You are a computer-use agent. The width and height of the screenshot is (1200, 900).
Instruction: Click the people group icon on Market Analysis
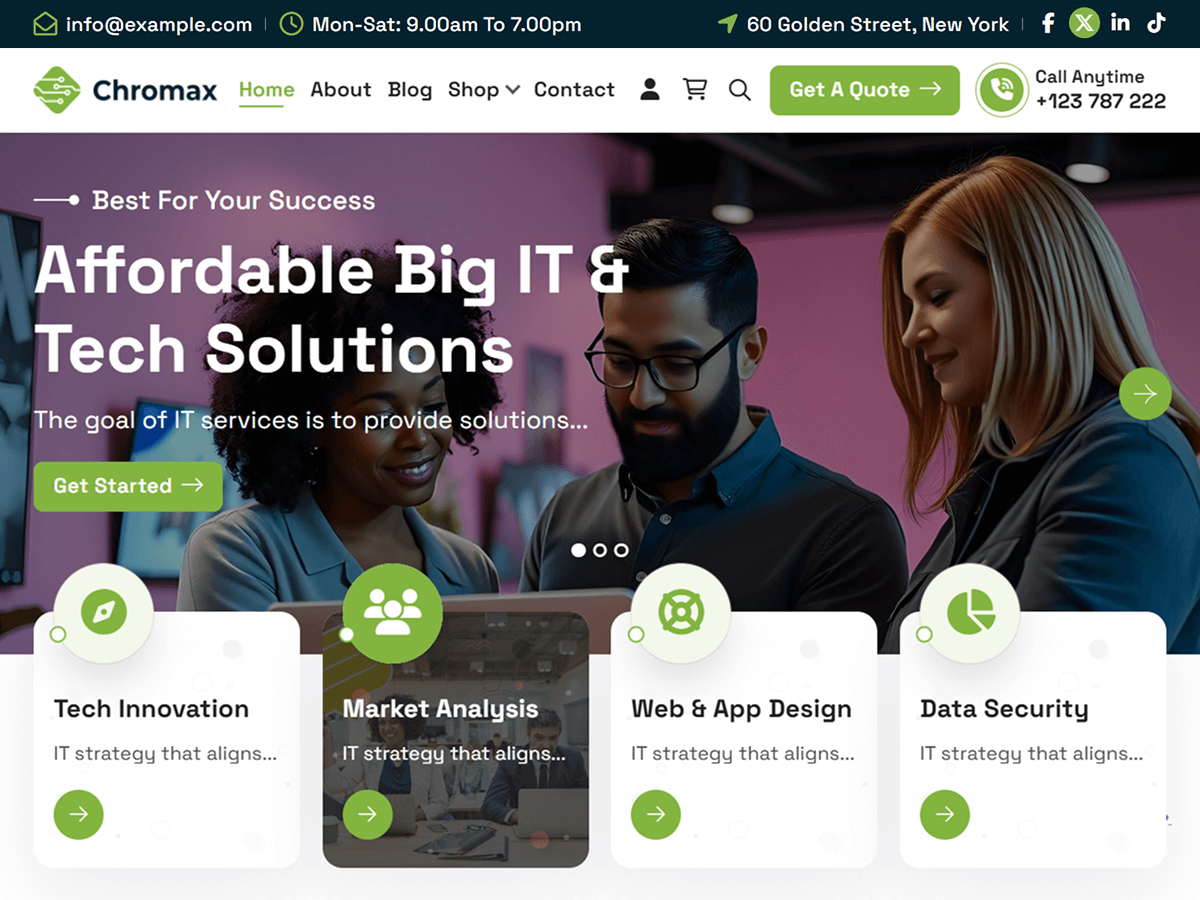point(392,612)
